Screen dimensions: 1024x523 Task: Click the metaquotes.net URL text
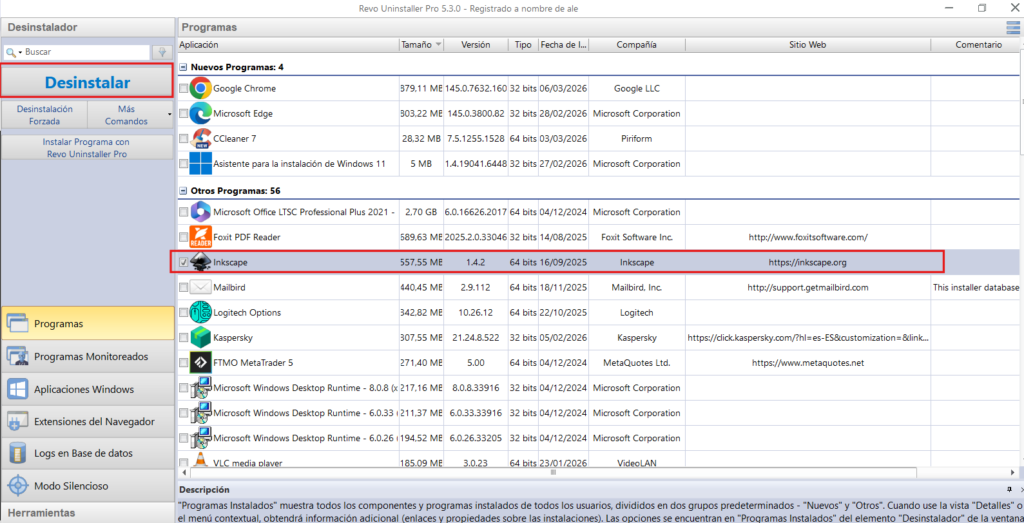tap(808, 362)
